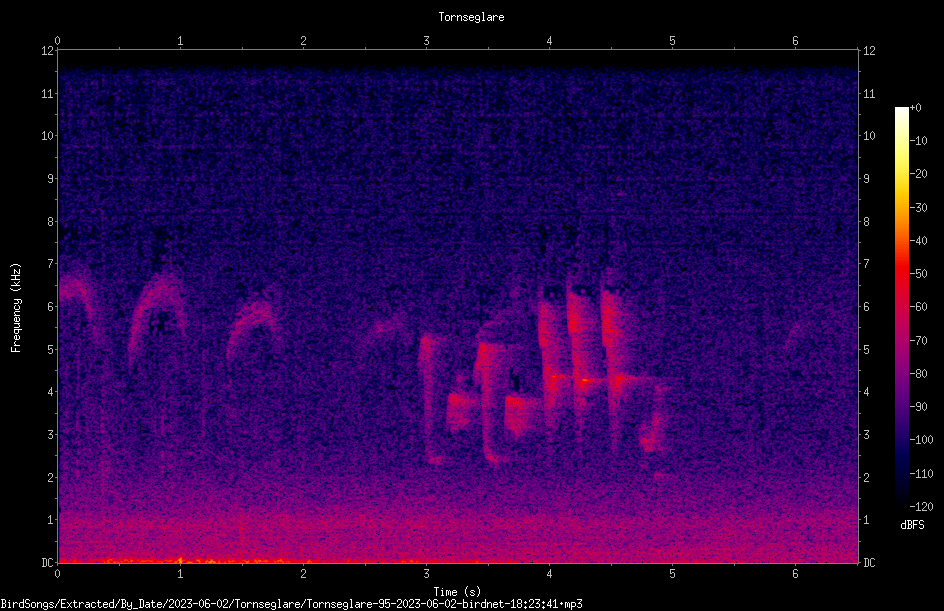Click the file path text at bottom
This screenshot has width=944, height=611.
click(x=291, y=604)
